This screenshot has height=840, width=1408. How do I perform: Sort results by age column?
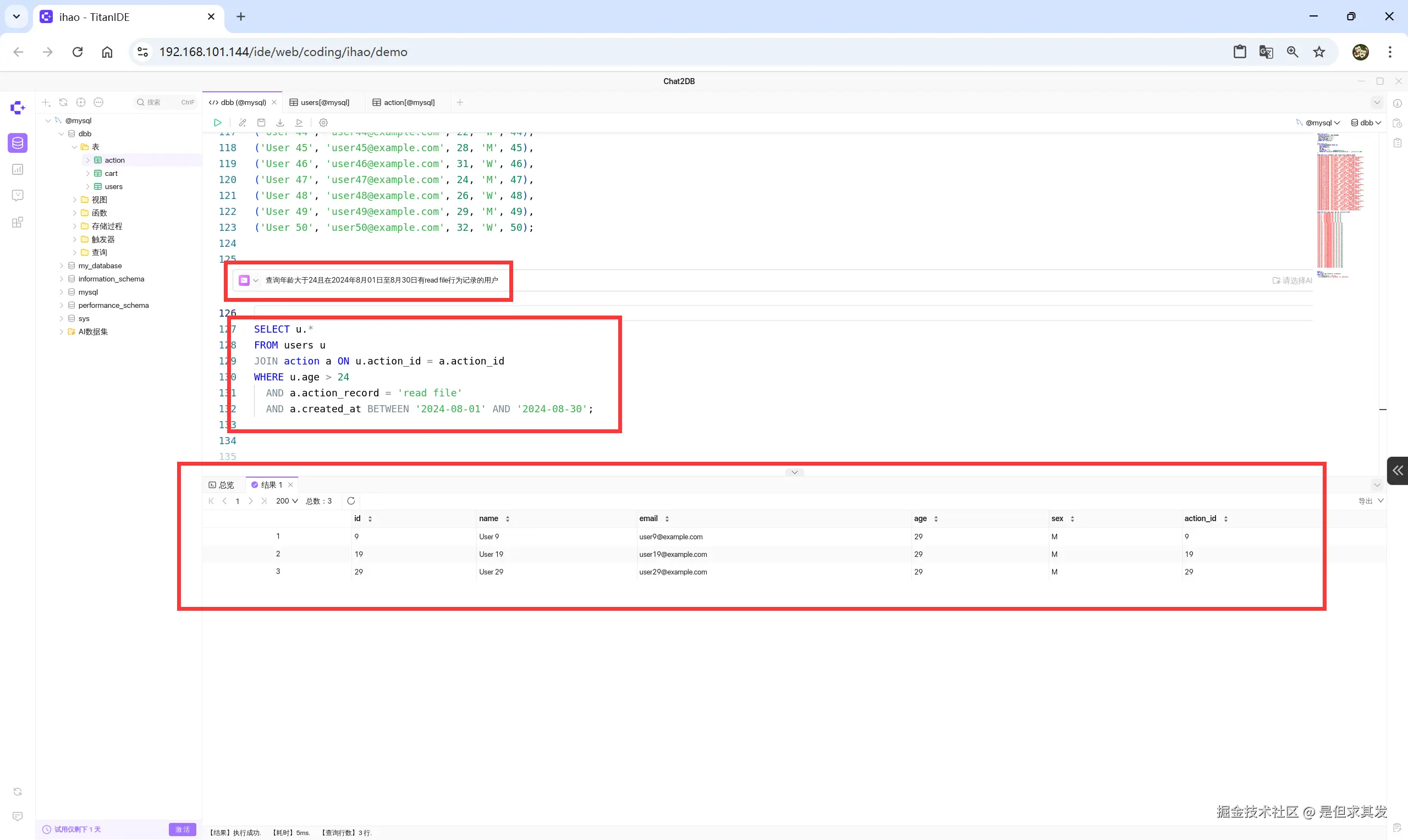click(936, 519)
